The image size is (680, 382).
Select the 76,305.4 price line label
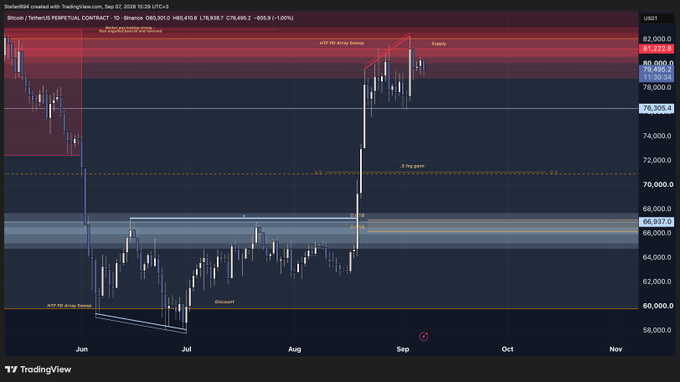pyautogui.click(x=657, y=108)
